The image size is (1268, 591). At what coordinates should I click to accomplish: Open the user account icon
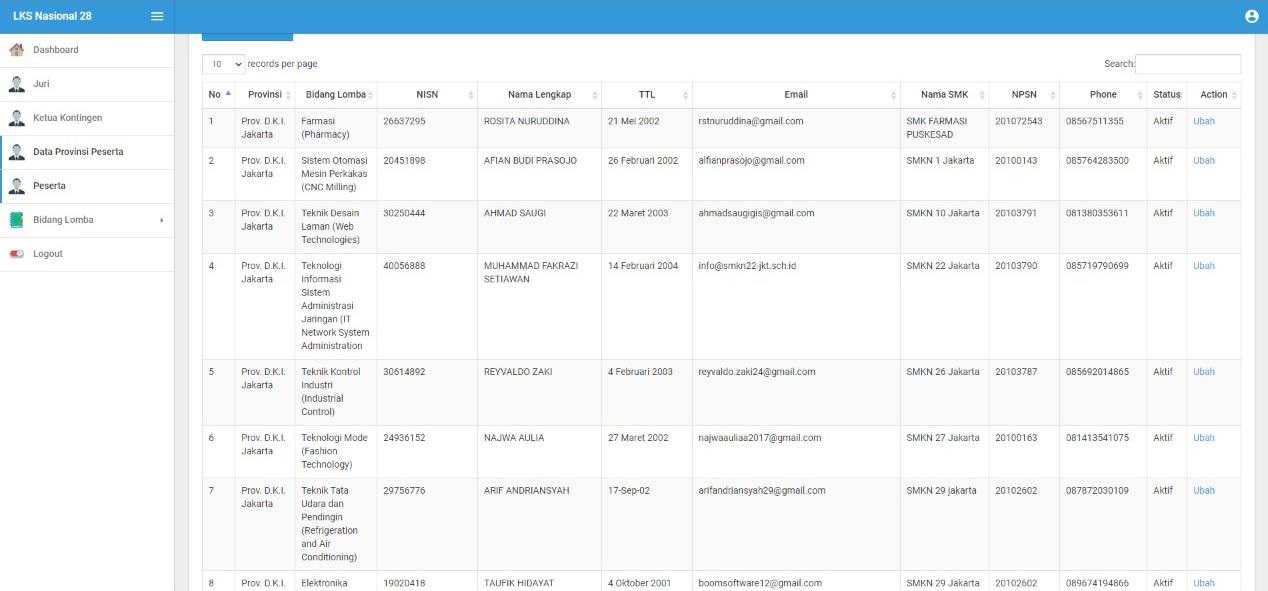coord(1251,16)
